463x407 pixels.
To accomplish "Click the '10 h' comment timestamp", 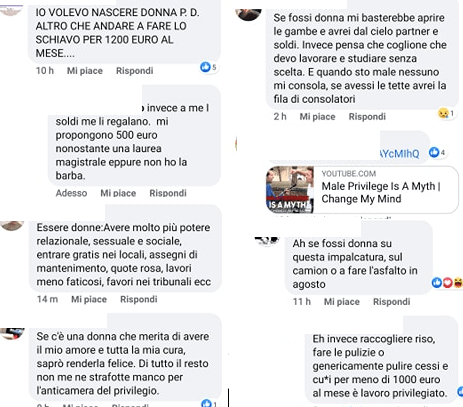I will click(x=45, y=71).
